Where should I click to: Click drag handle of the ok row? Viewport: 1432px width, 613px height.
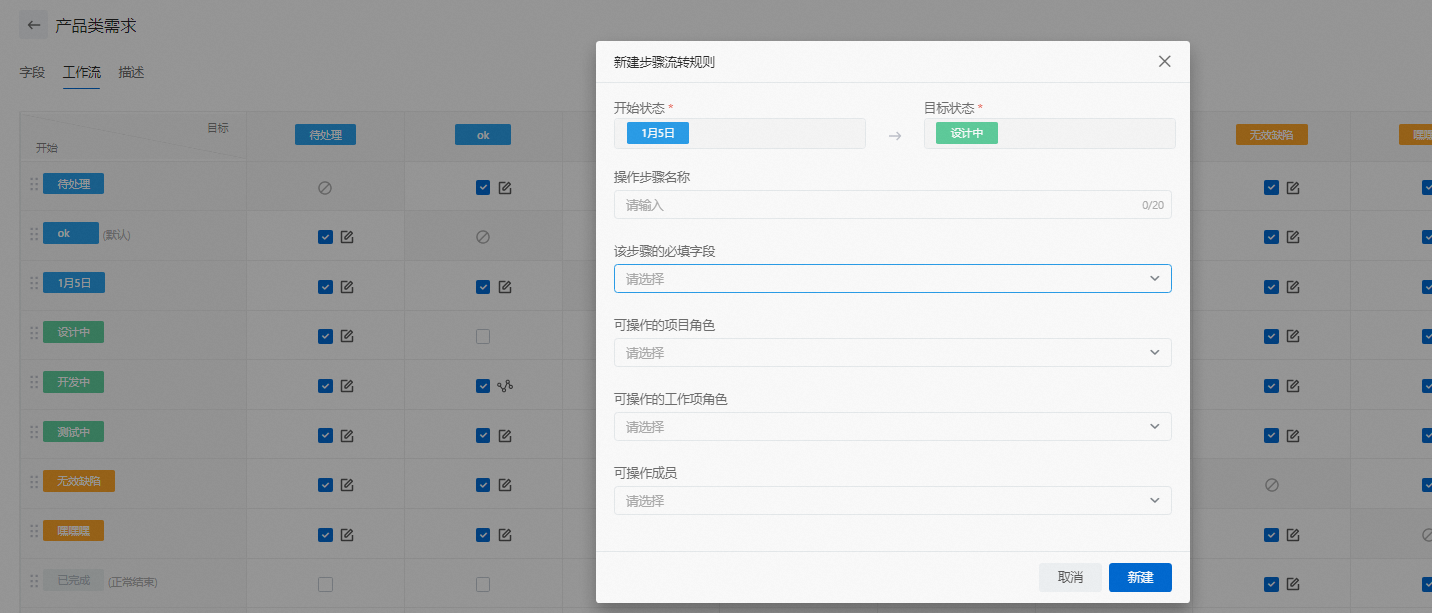click(x=34, y=233)
